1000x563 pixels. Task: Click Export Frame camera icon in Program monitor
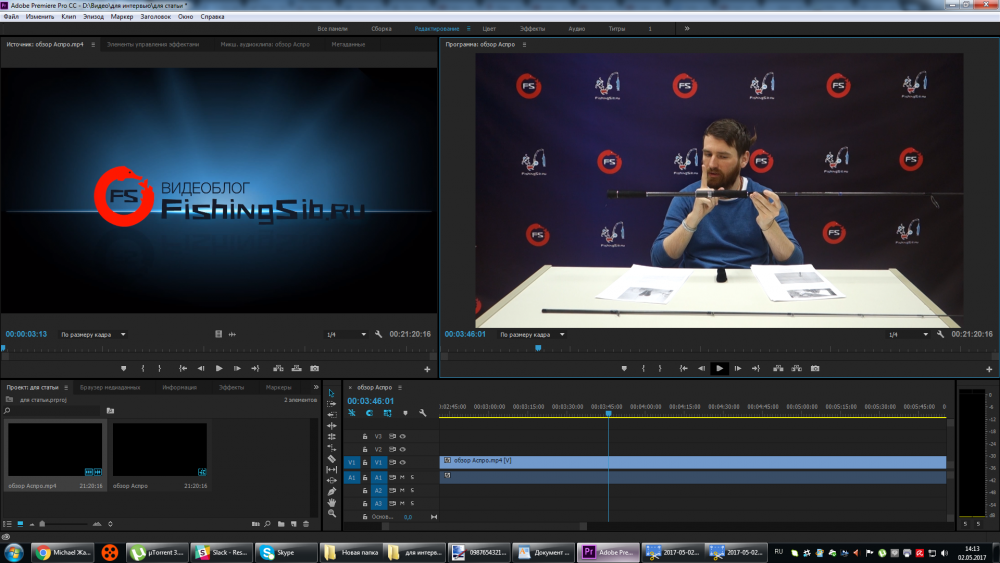tap(815, 368)
